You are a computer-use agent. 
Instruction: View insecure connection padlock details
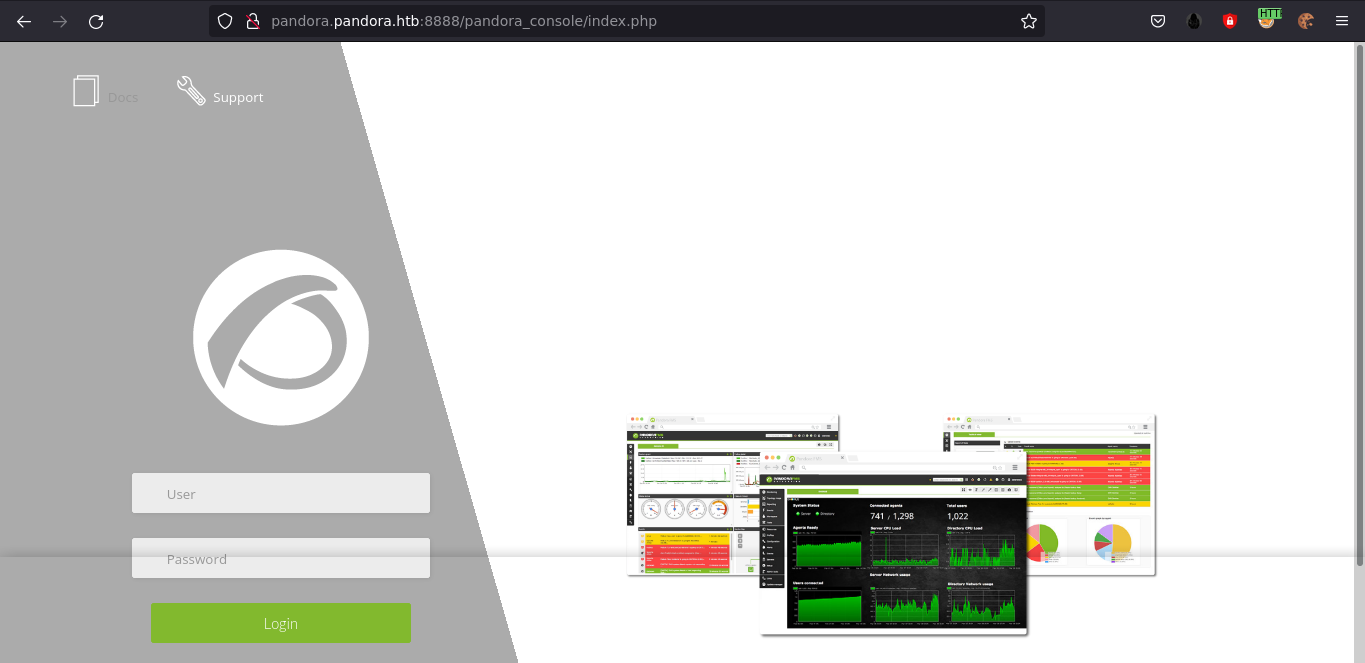(252, 21)
